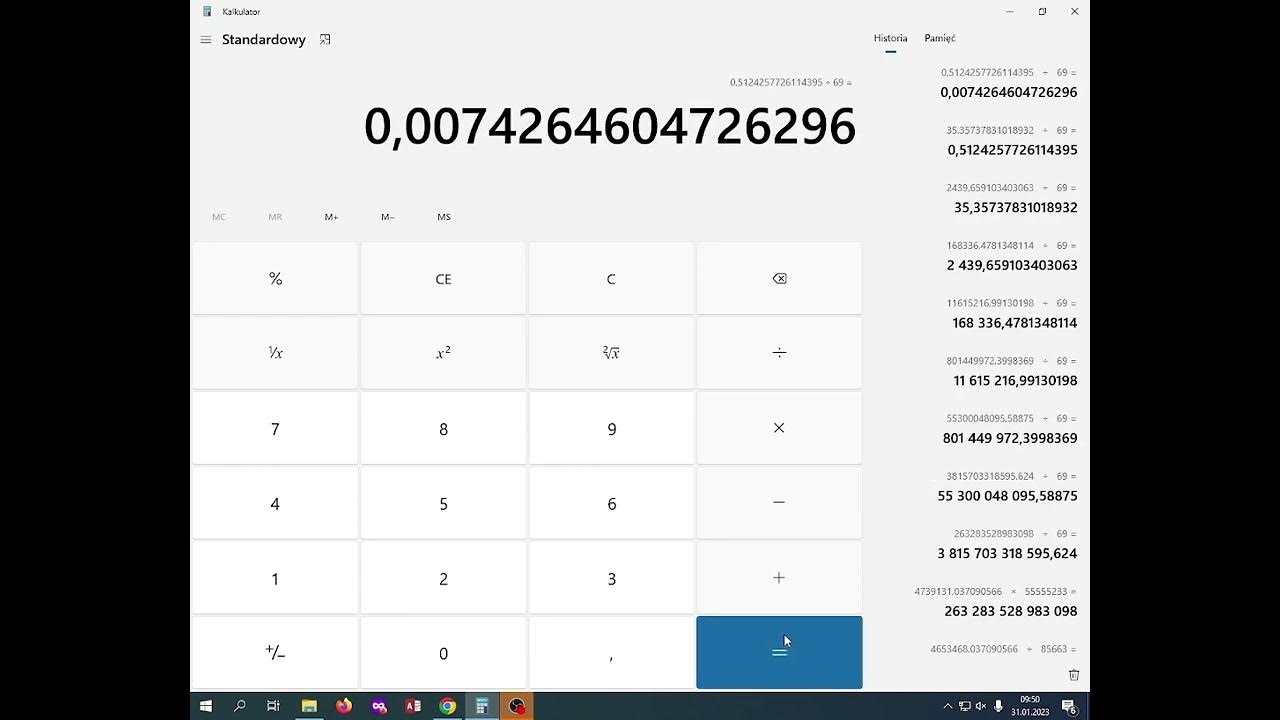Click the C clear key
The width and height of the screenshot is (1280, 720).
click(611, 278)
